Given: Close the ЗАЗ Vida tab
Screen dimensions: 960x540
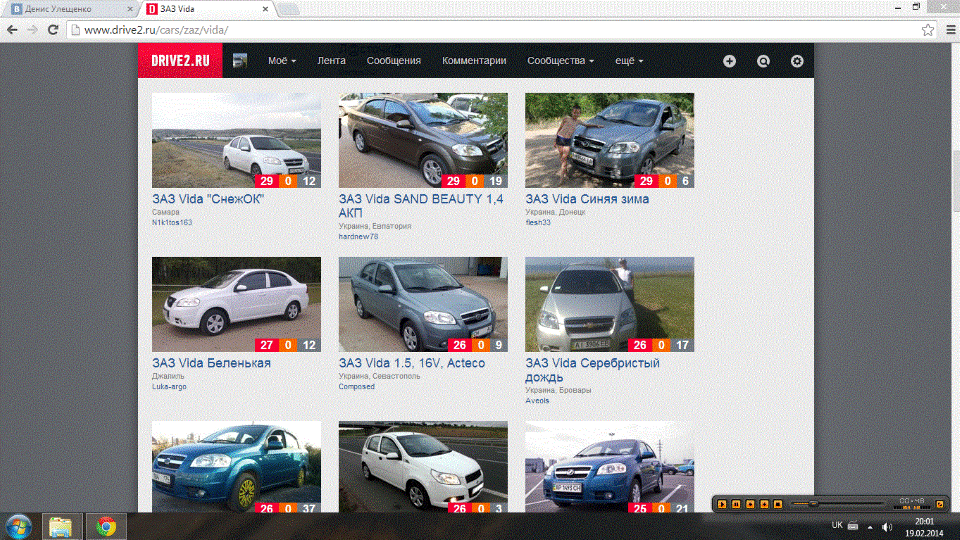Looking at the screenshot, I should tap(265, 9).
